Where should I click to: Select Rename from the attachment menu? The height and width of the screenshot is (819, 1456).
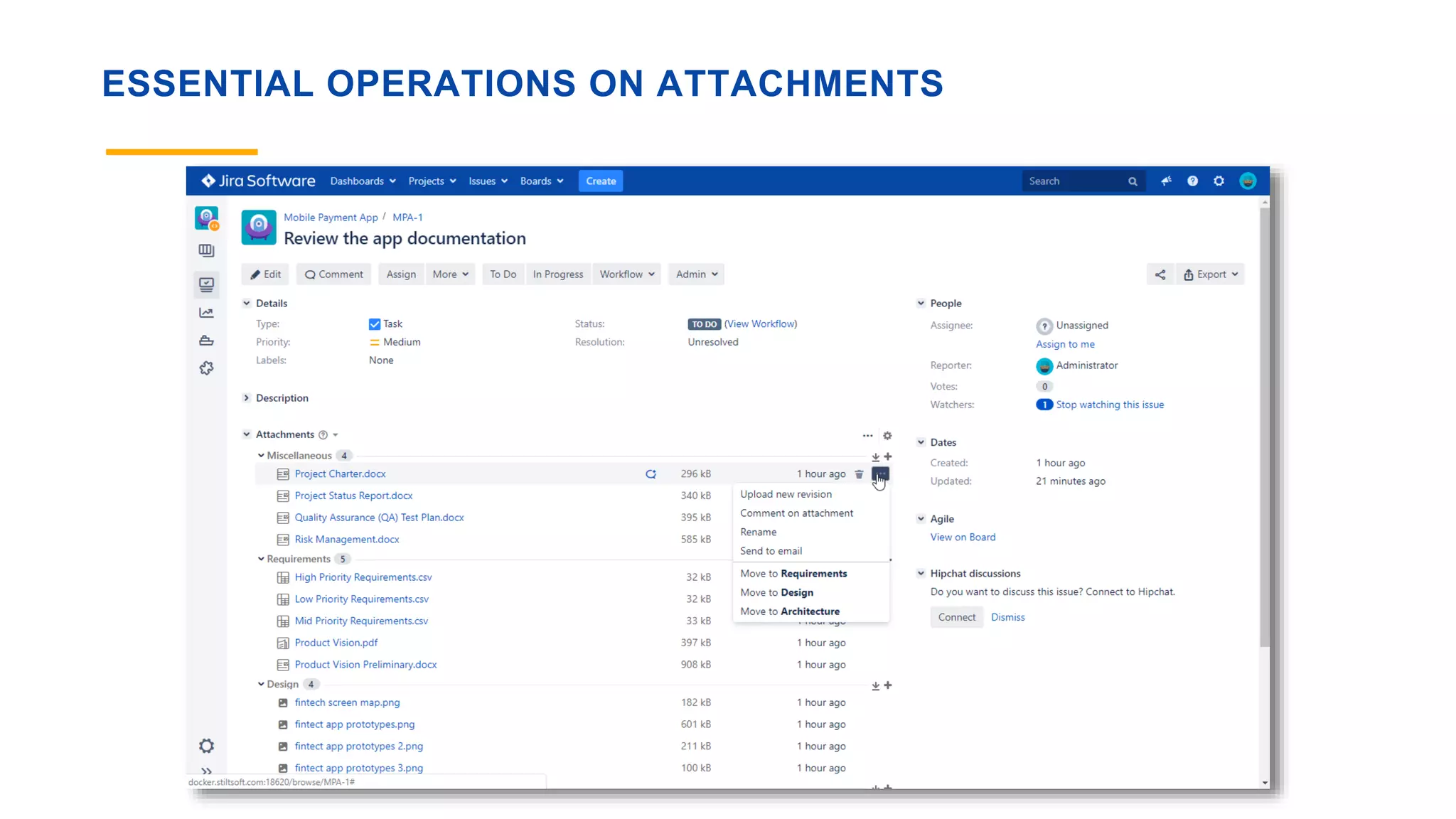[x=759, y=532]
